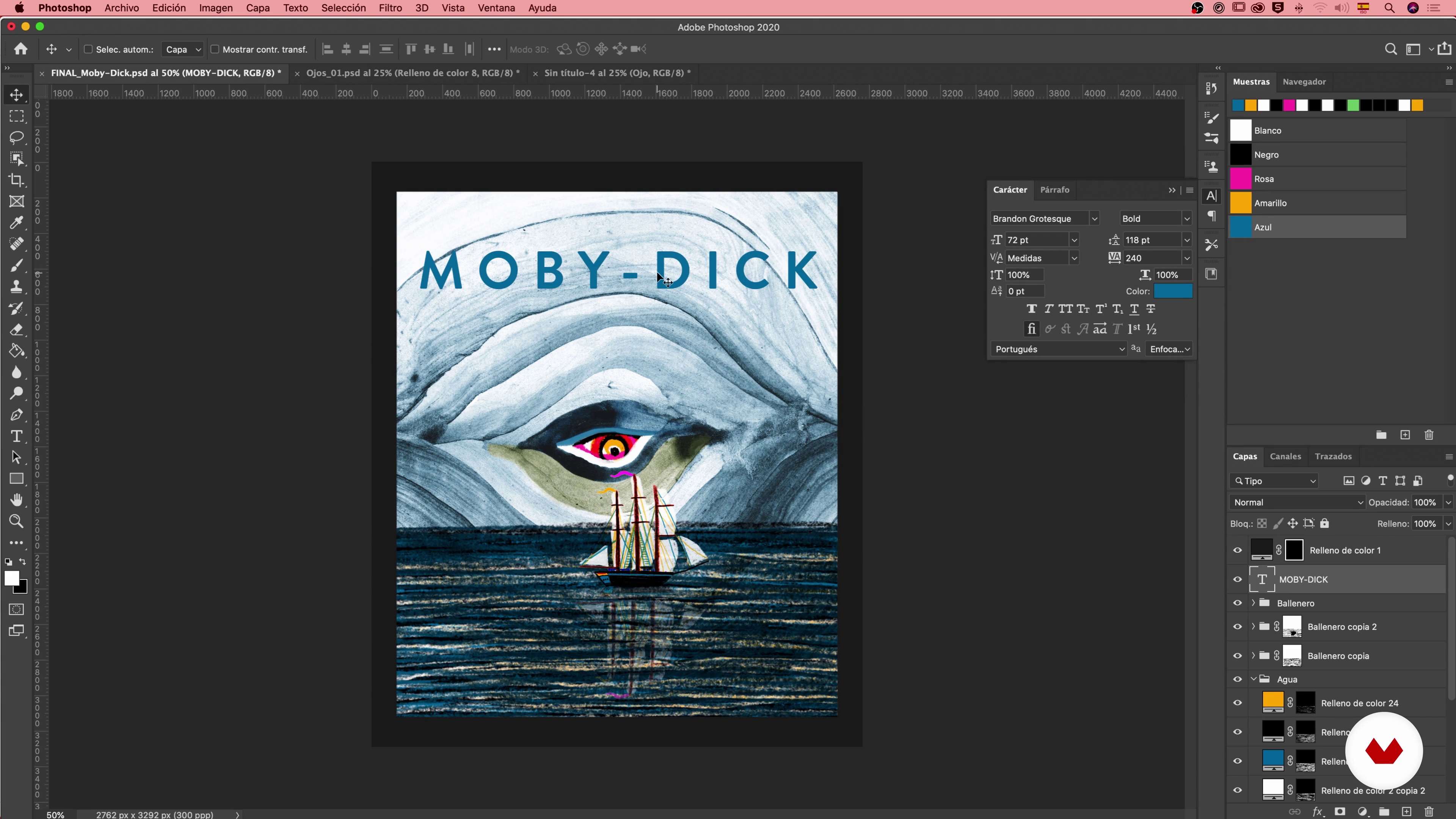Select the Clone Stamp tool
Image resolution: width=1456 pixels, height=819 pixels.
[x=16, y=287]
